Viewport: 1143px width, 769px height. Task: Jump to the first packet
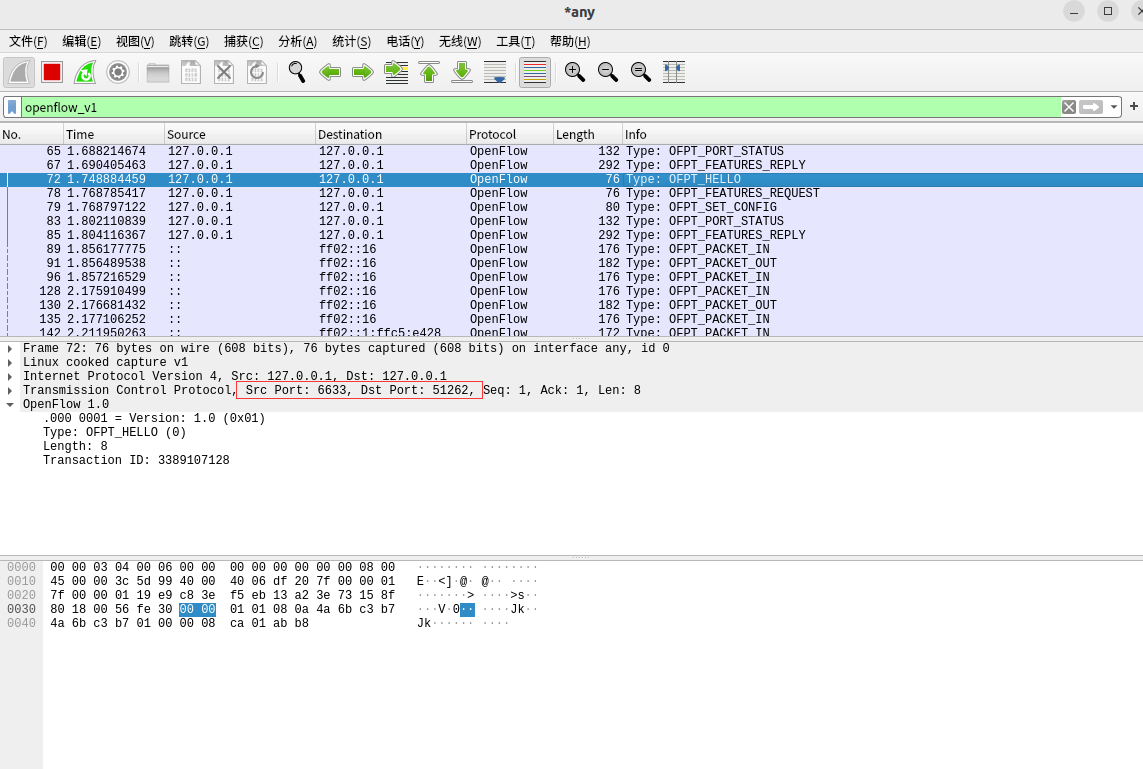coord(429,72)
